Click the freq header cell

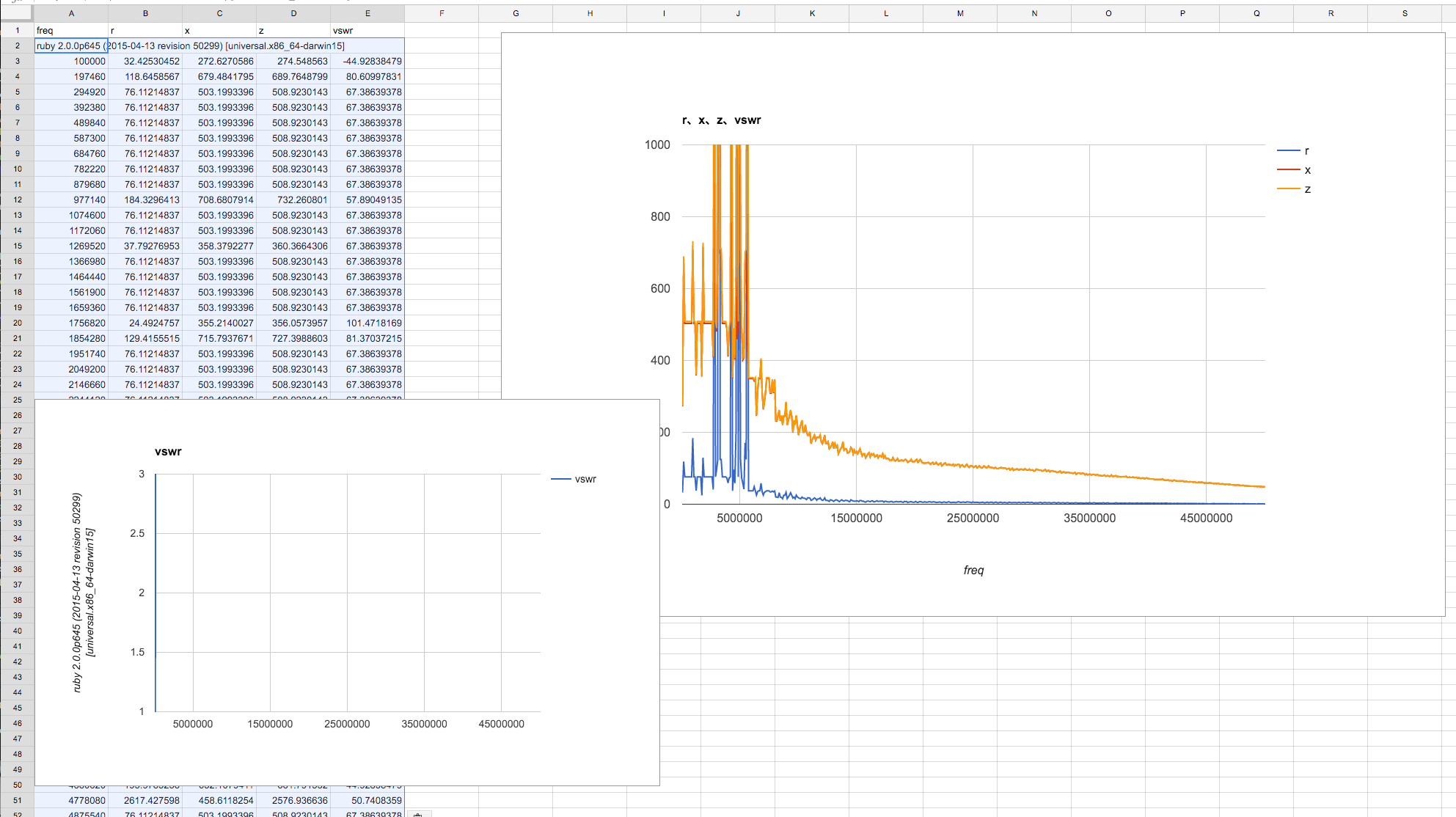coord(71,30)
